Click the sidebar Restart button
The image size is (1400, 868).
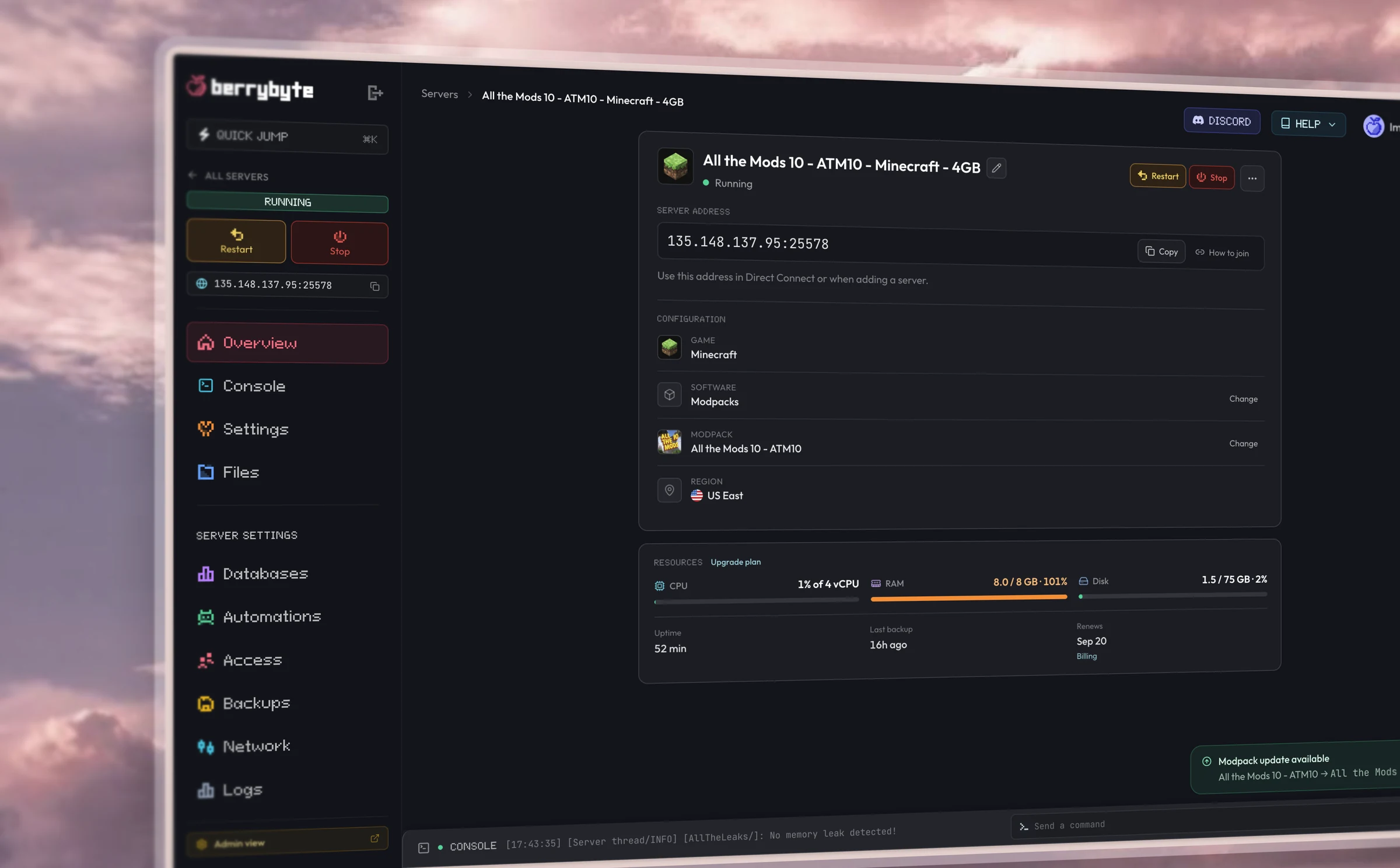pos(236,241)
